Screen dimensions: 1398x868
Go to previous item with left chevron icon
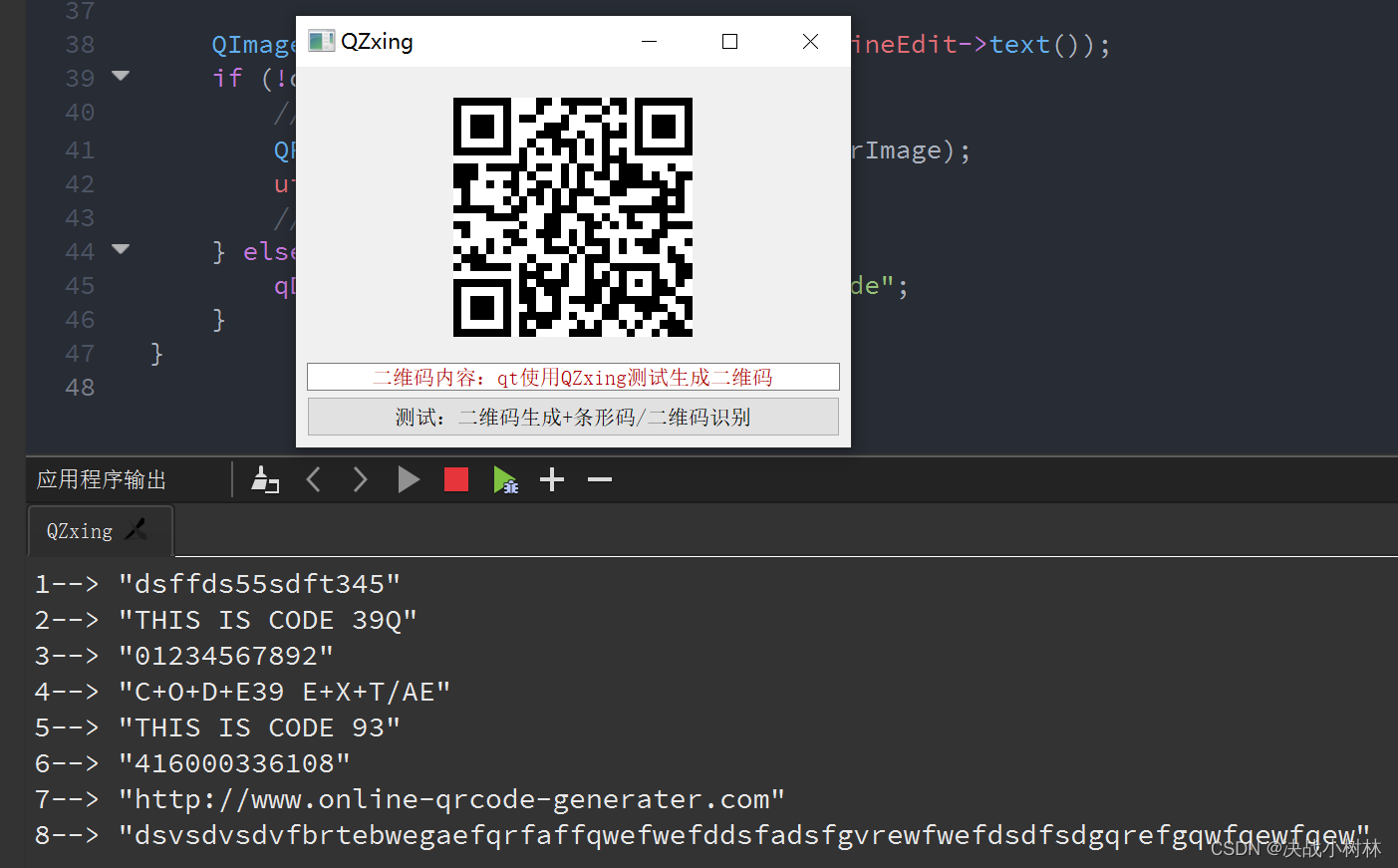click(x=313, y=479)
